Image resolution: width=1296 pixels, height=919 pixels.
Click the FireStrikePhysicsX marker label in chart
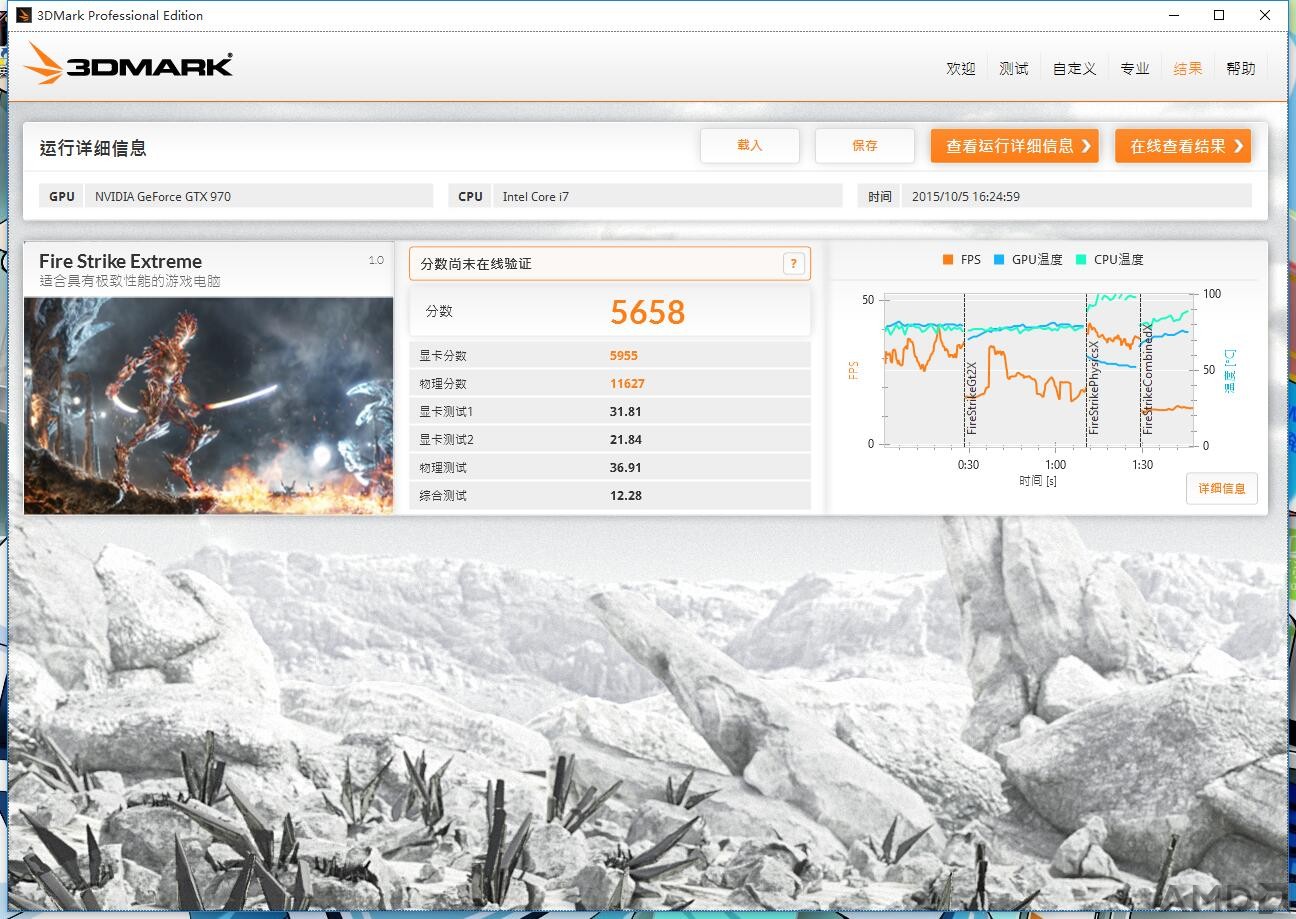pos(1094,387)
